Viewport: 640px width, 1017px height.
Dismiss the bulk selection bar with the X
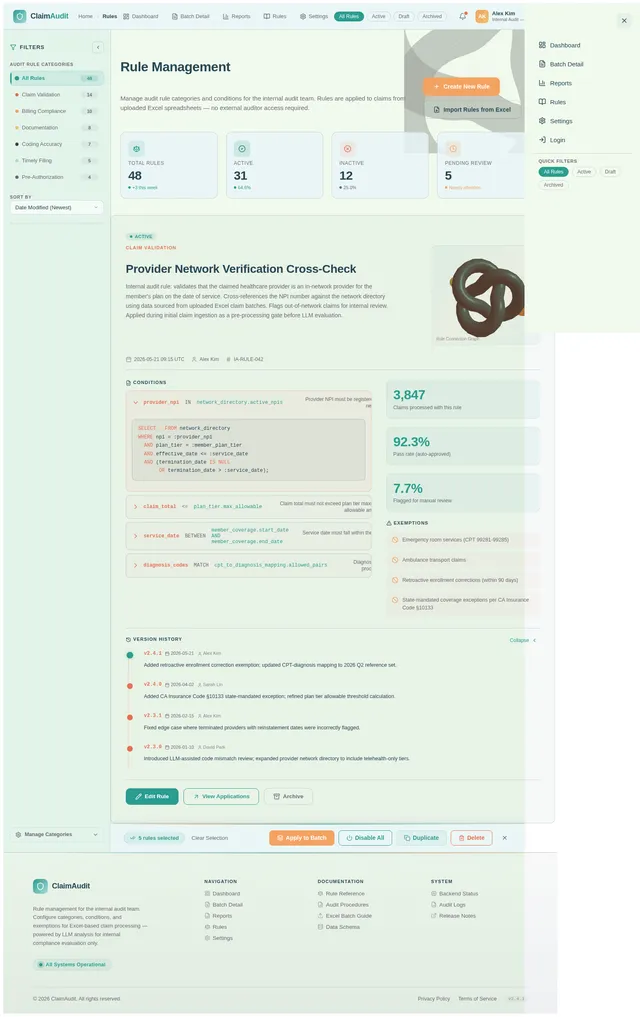click(x=504, y=838)
